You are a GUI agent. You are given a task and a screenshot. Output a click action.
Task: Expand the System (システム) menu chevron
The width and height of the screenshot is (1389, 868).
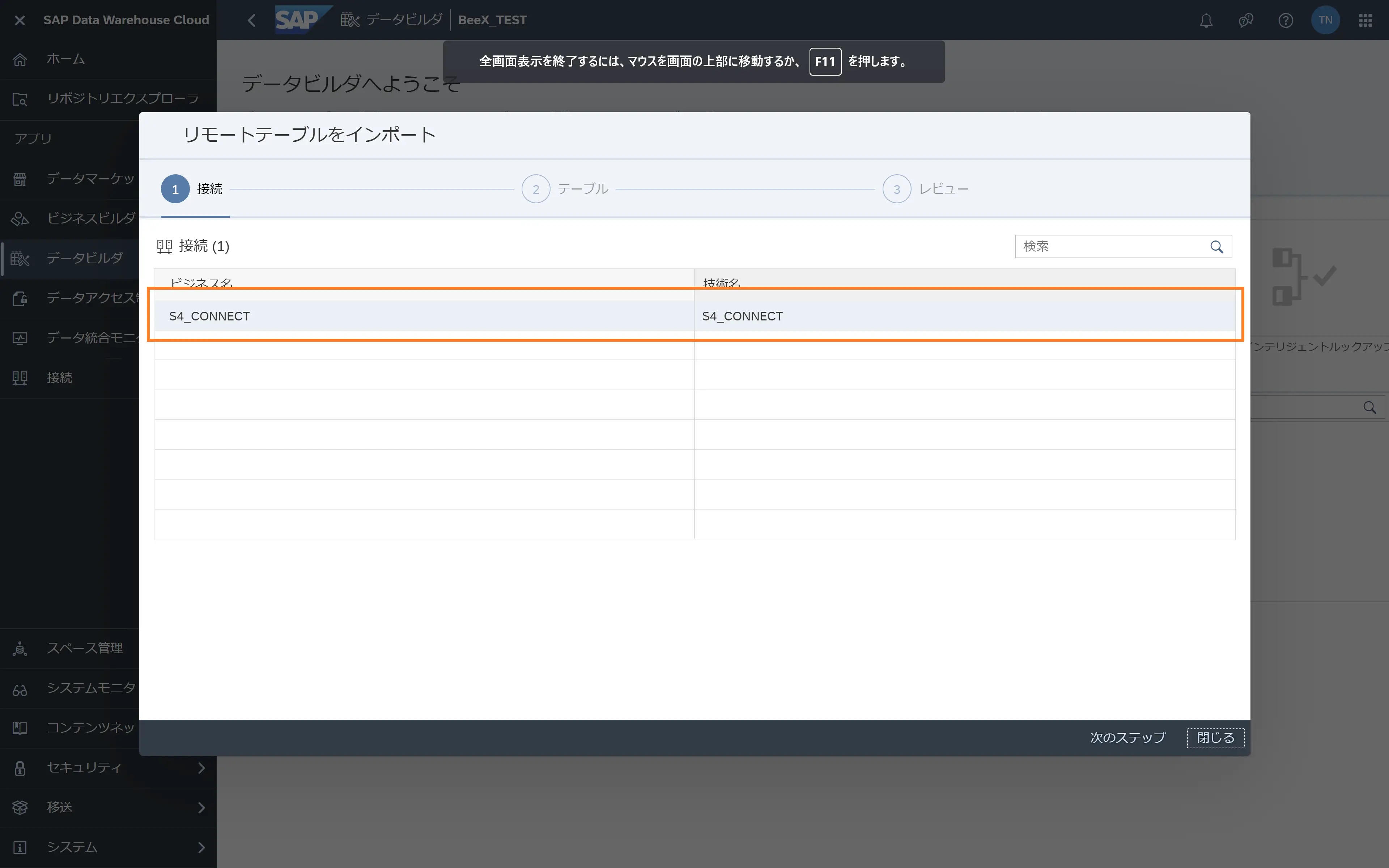coord(201,847)
